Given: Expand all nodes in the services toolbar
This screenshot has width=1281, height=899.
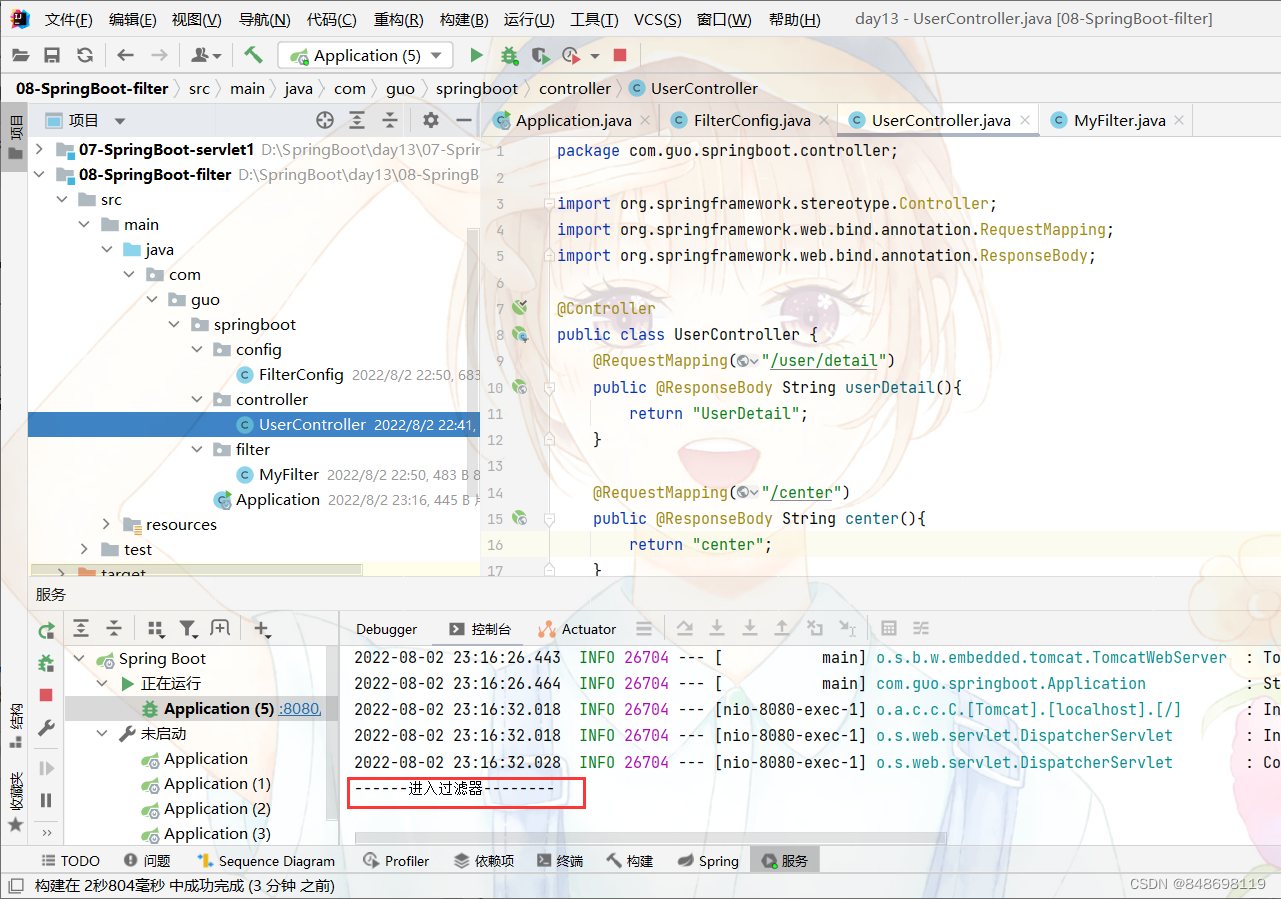Looking at the screenshot, I should pos(81,628).
